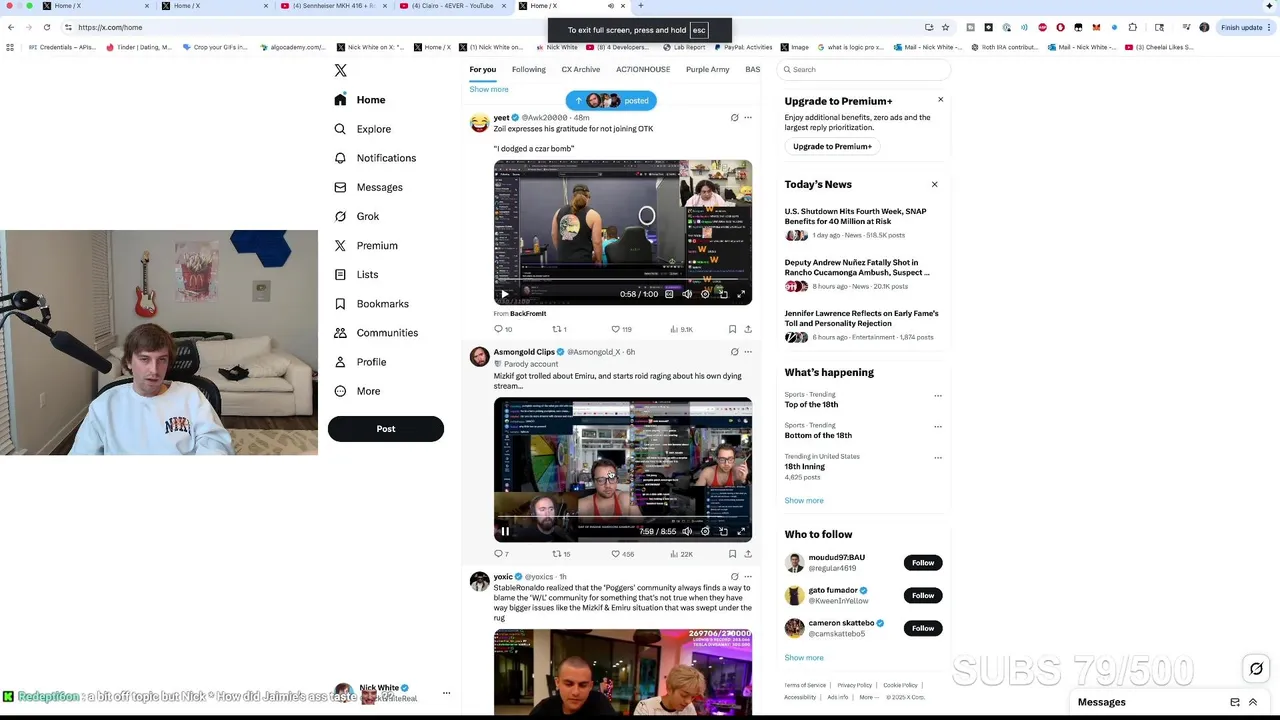The width and height of the screenshot is (1280, 720).
Task: Click the new posts 'posted' pill
Action: click(611, 100)
